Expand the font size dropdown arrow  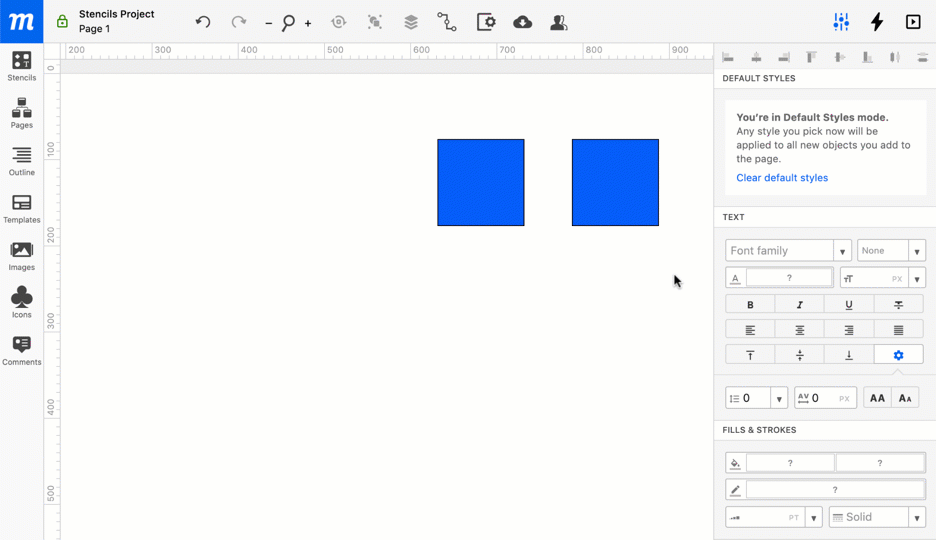(917, 279)
